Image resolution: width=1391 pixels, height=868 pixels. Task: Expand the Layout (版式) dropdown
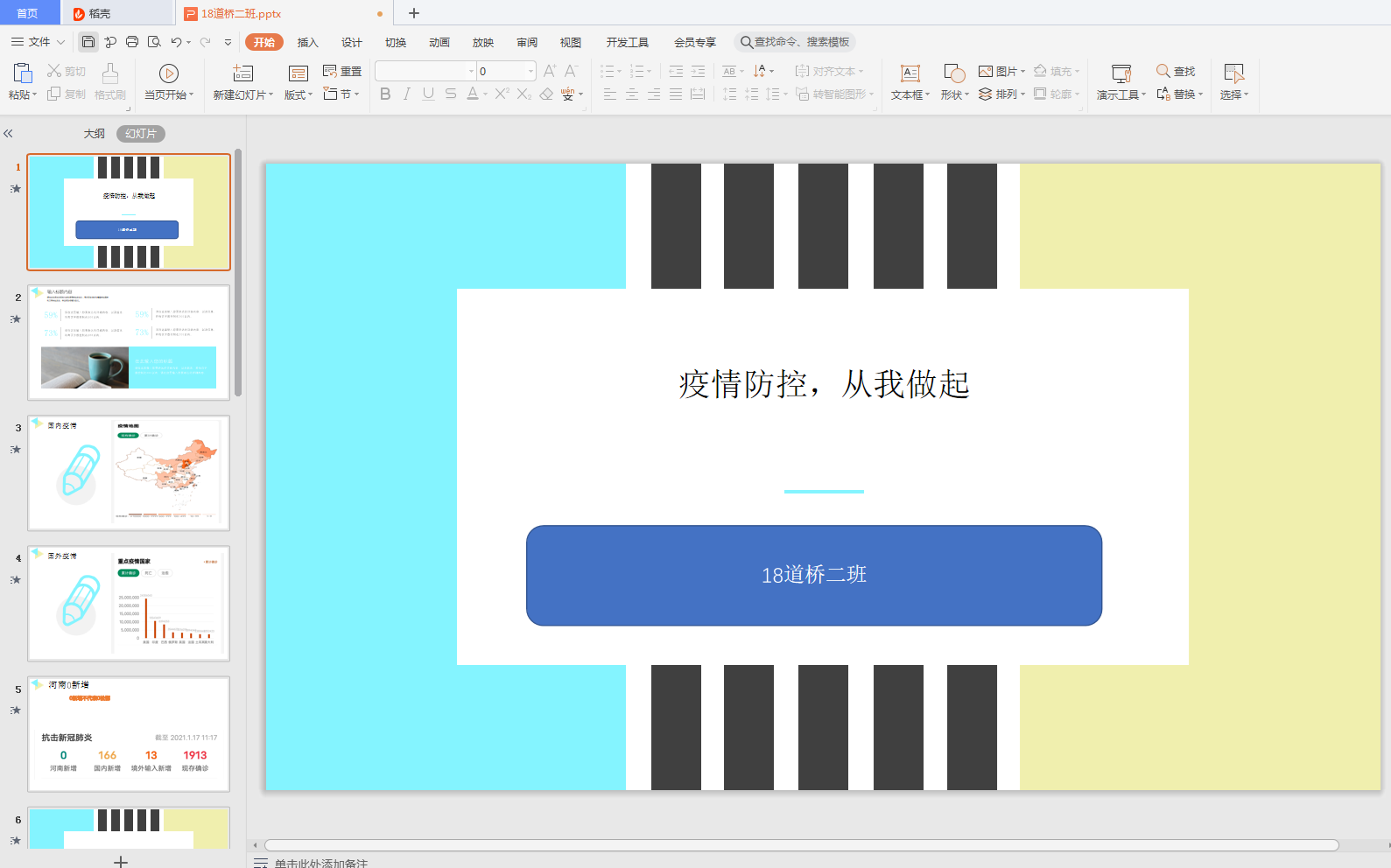(x=299, y=94)
